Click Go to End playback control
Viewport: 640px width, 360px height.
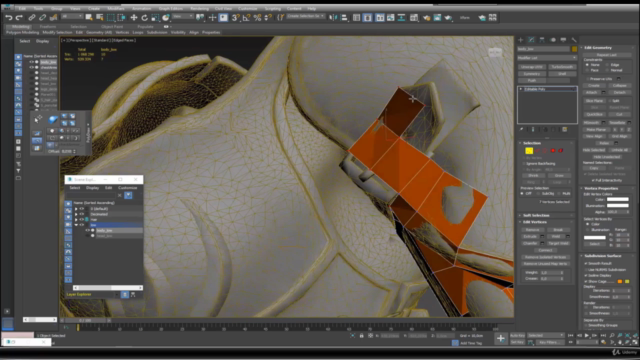[x=603, y=336]
